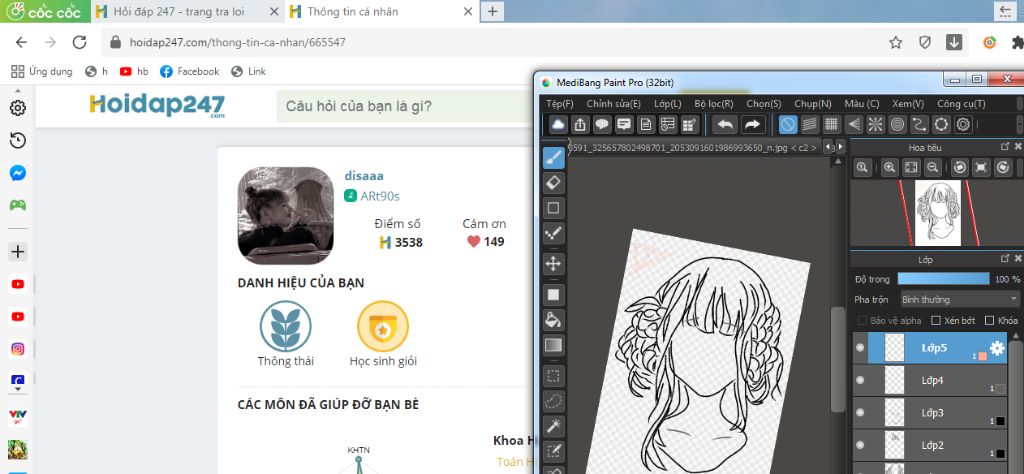Click Lớp3 black color swatch
The image size is (1024, 474).
click(x=1000, y=421)
